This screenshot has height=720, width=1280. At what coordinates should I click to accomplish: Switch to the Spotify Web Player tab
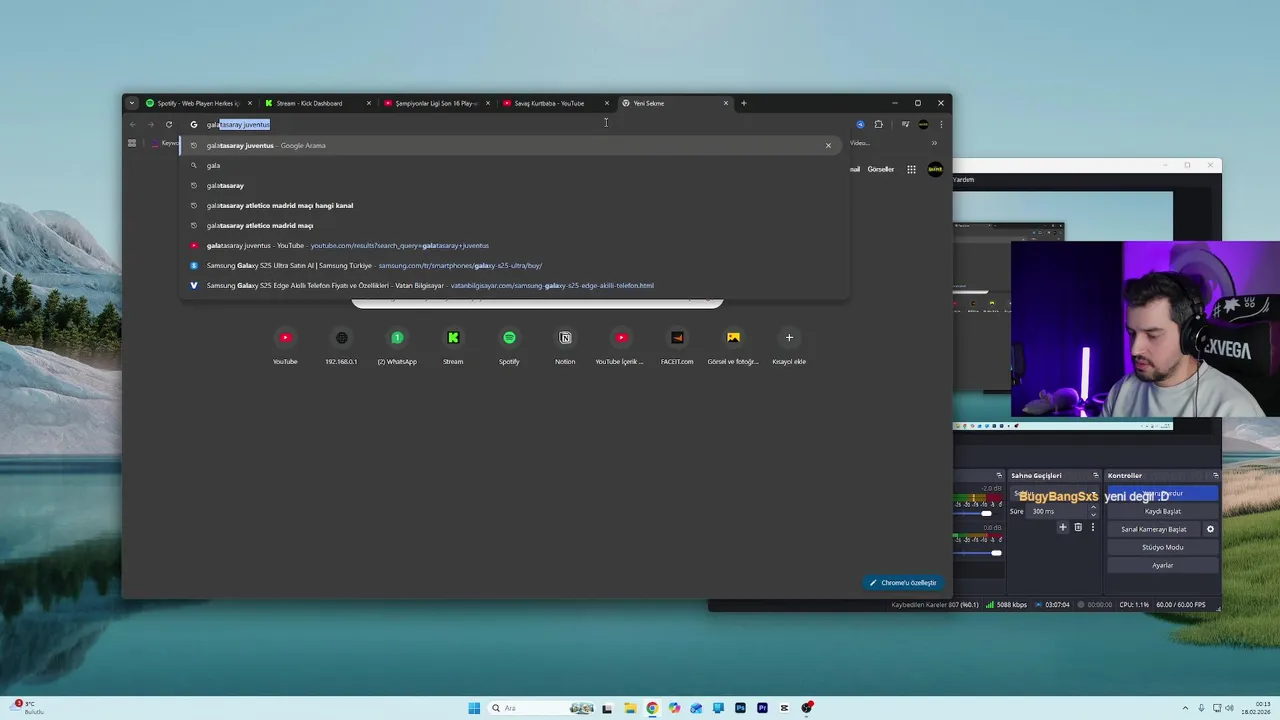pos(198,103)
